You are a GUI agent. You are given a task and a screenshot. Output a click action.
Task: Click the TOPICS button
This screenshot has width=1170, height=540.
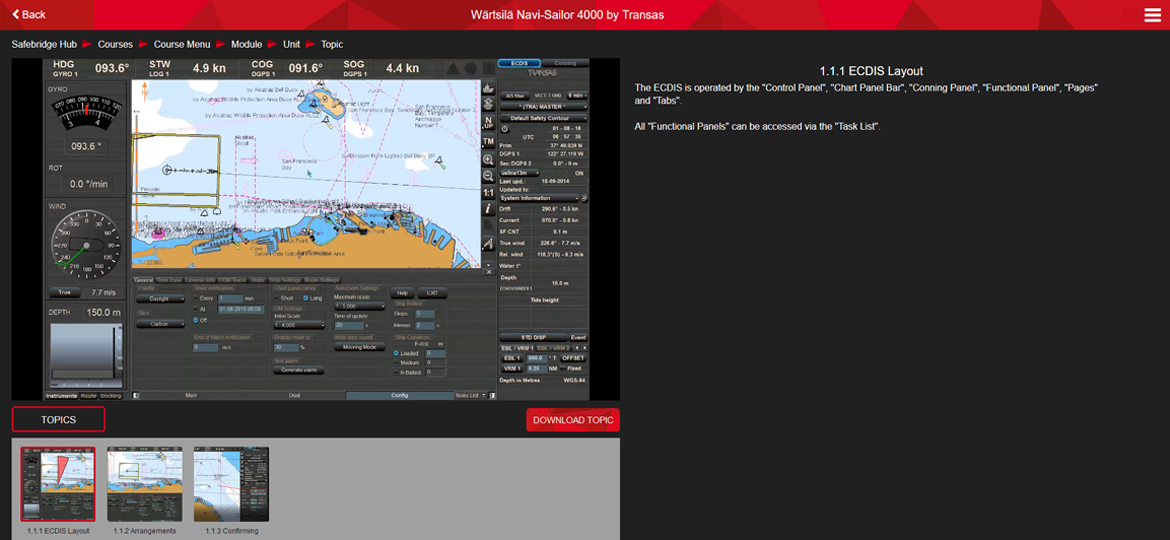[x=58, y=420]
